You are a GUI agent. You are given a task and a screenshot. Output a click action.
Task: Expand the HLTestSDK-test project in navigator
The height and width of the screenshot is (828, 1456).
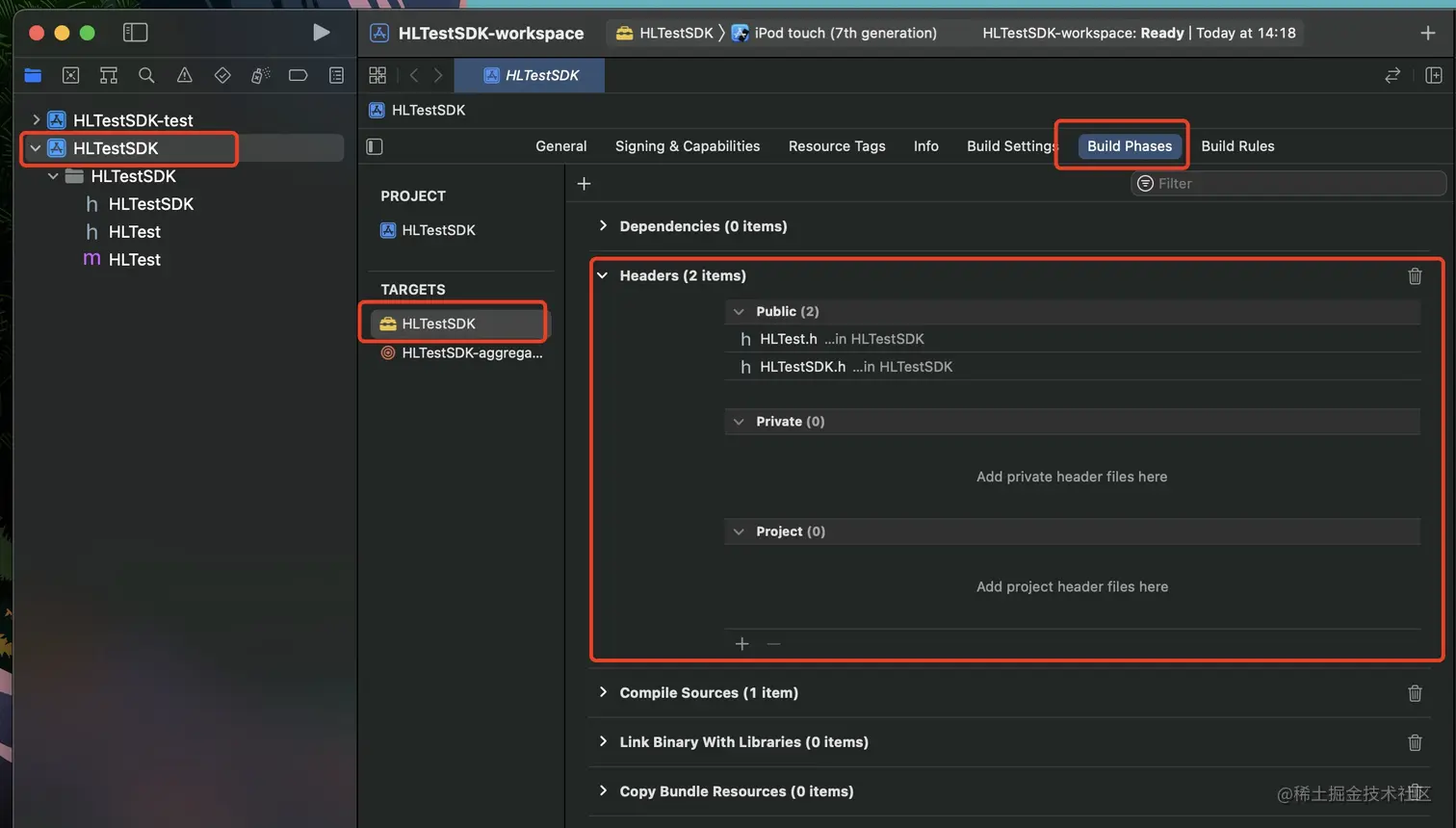click(37, 120)
